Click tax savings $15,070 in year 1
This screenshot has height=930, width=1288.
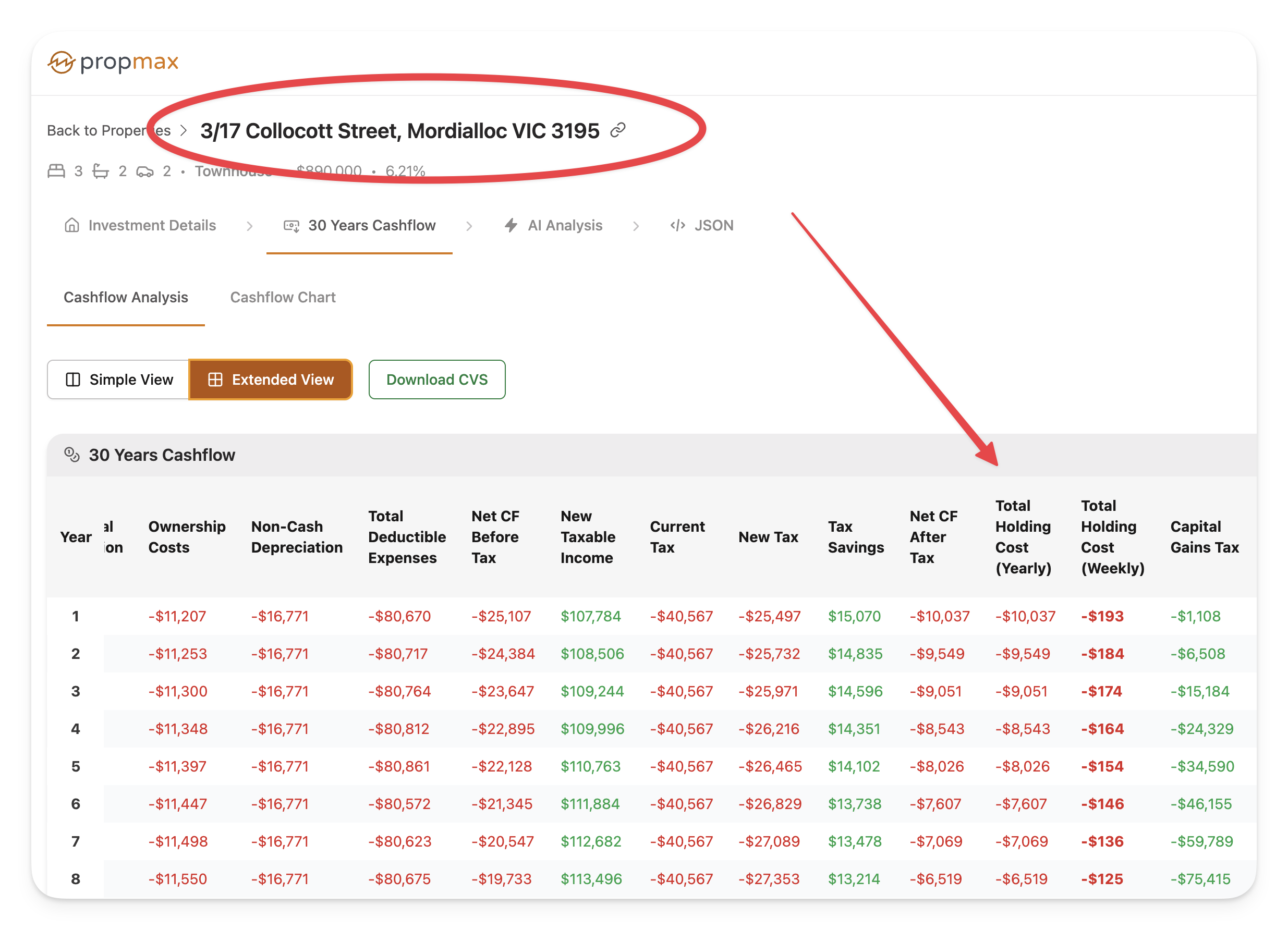(854, 616)
